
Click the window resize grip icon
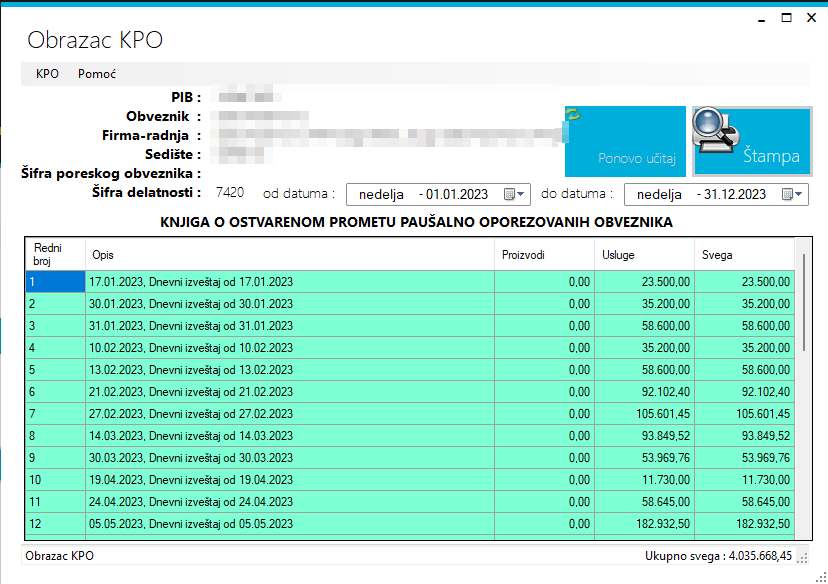coord(822,577)
